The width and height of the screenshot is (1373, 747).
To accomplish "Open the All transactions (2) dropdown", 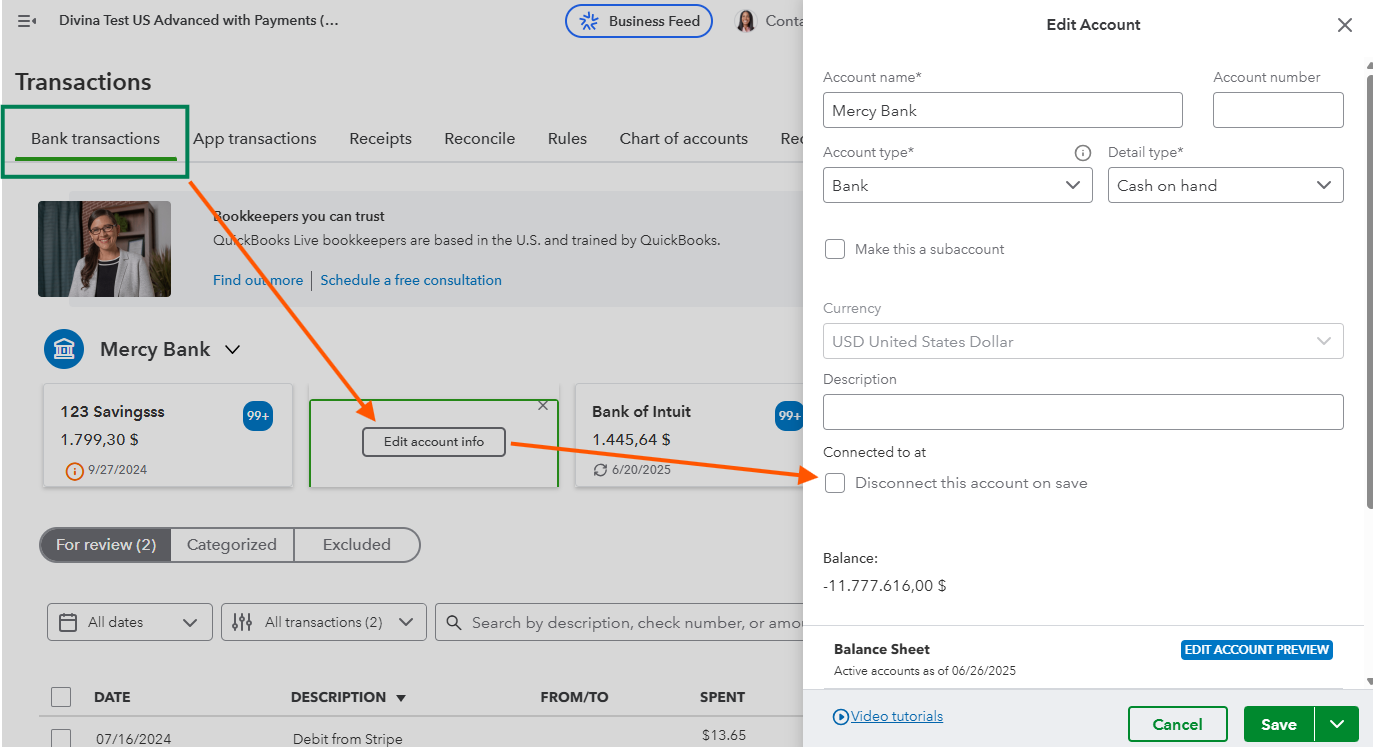I will (324, 622).
